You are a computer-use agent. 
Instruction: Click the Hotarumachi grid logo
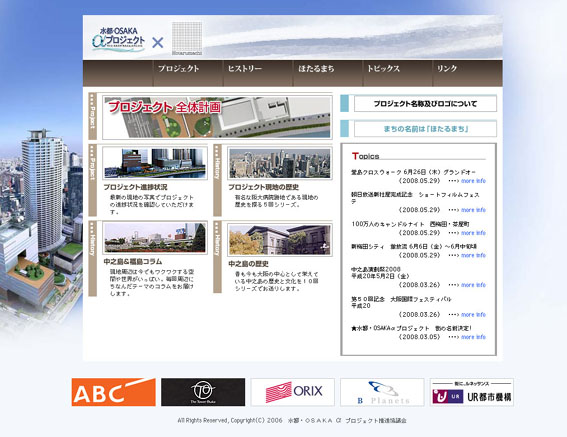point(187,38)
